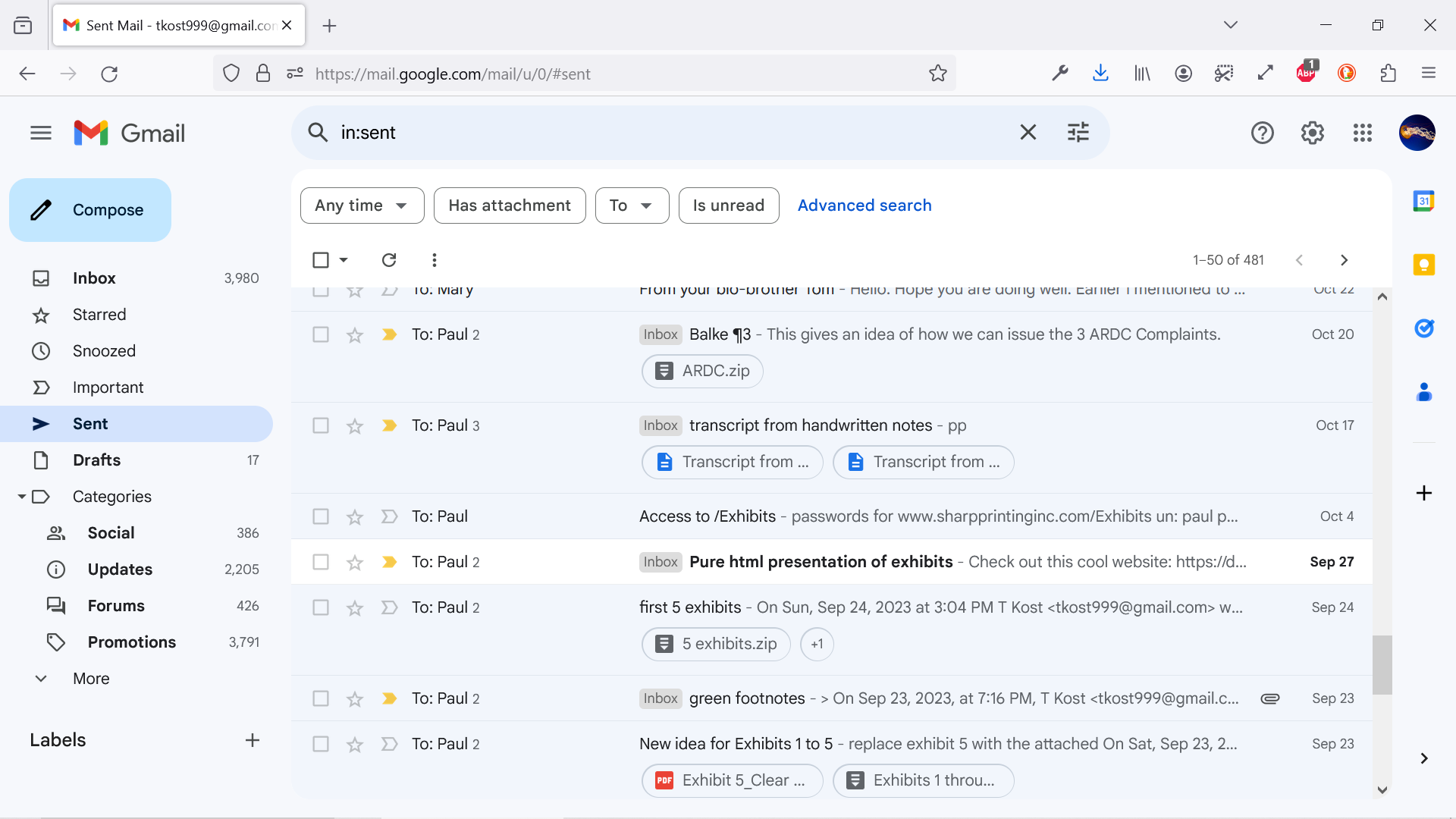
Task: Open the Inbox folder
Action: pyautogui.click(x=94, y=278)
